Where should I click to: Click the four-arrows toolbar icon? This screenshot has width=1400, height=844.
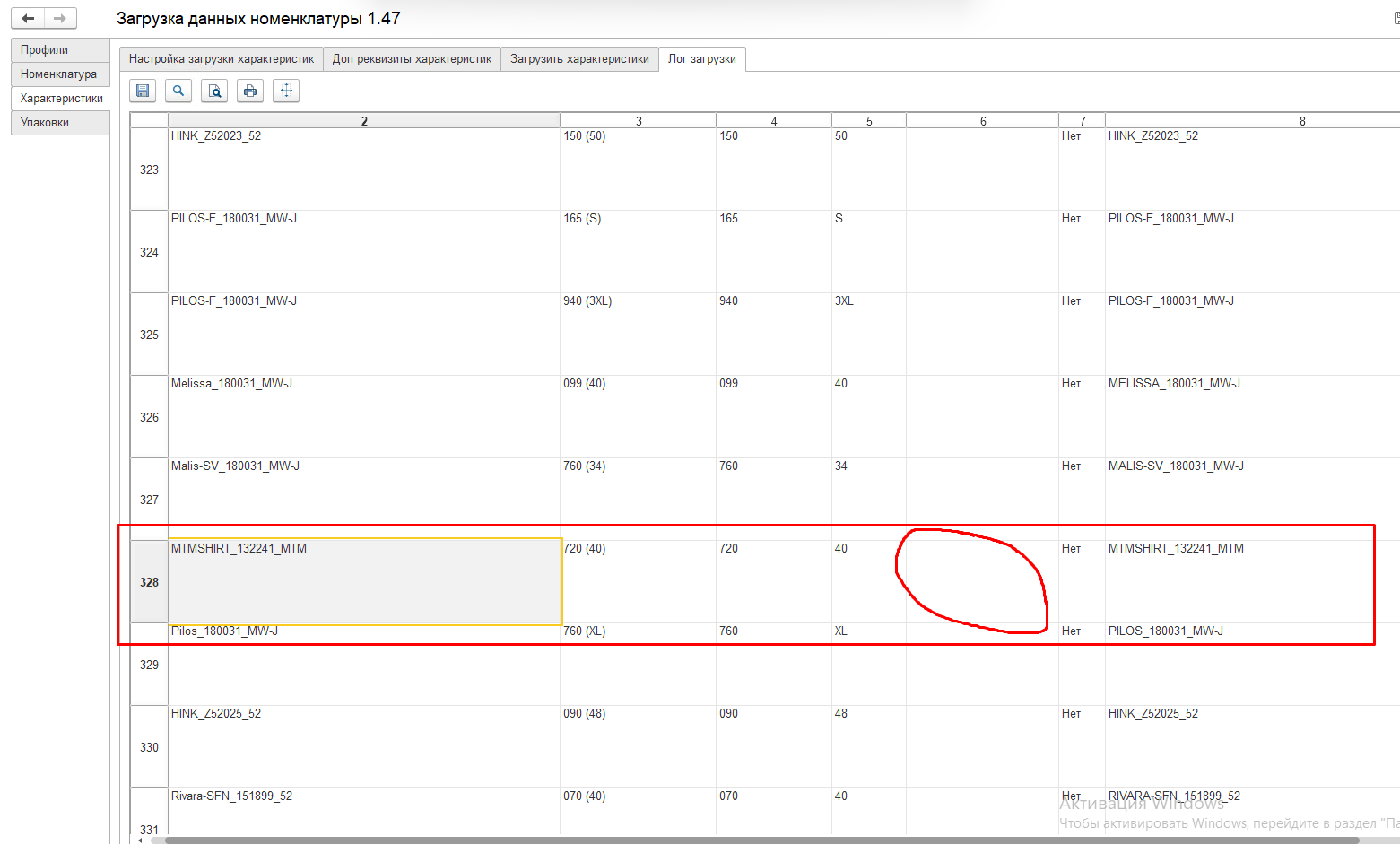(286, 91)
